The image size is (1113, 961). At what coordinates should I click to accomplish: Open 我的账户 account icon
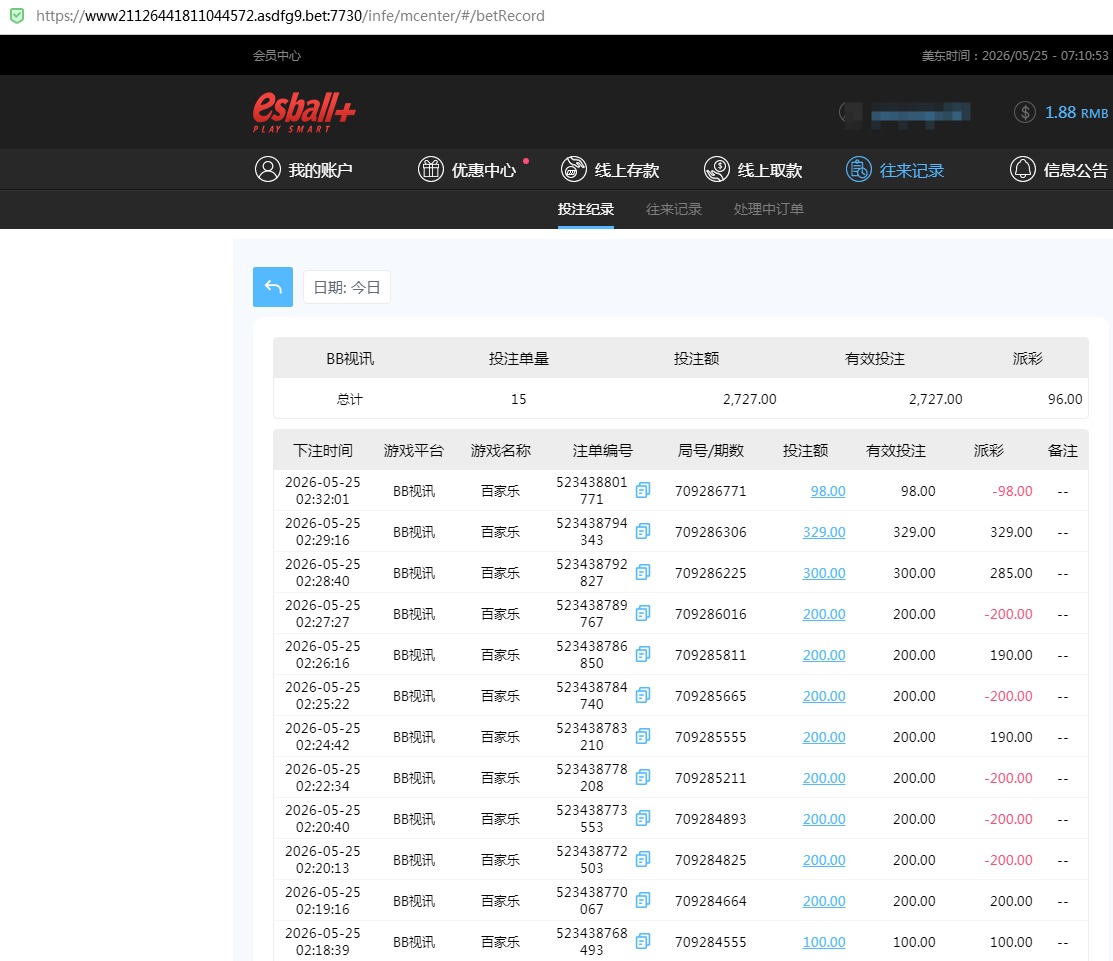(268, 170)
